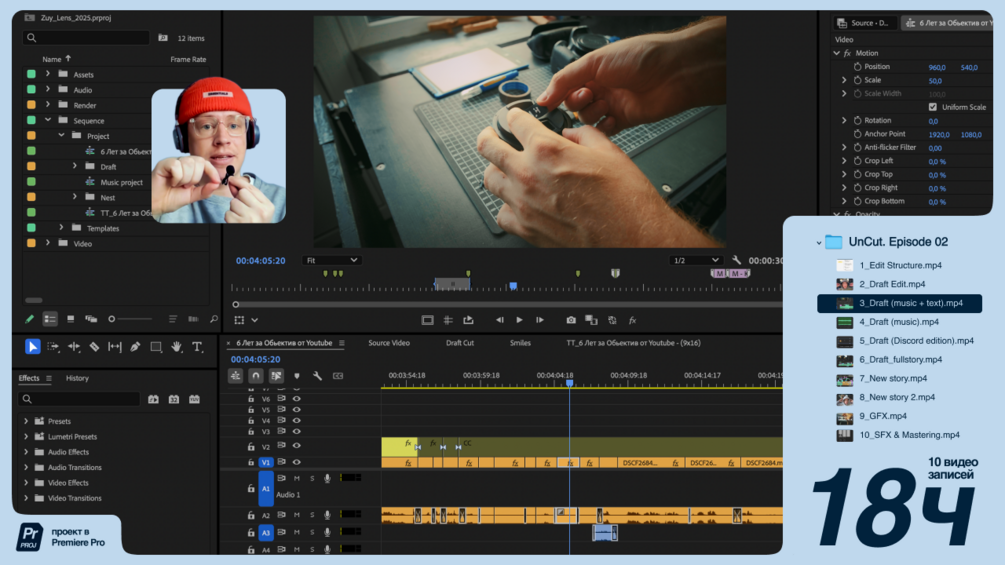Expand the Video Effects folder
The width and height of the screenshot is (1005, 565).
point(26,482)
